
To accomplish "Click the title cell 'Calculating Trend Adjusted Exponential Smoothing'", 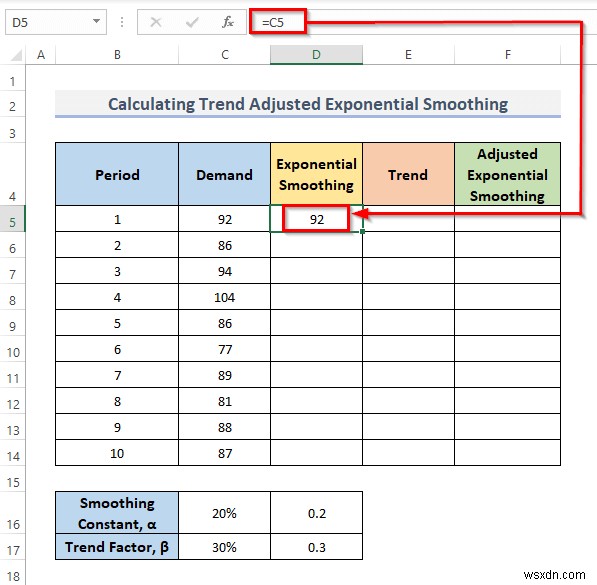I will pyautogui.click(x=308, y=104).
